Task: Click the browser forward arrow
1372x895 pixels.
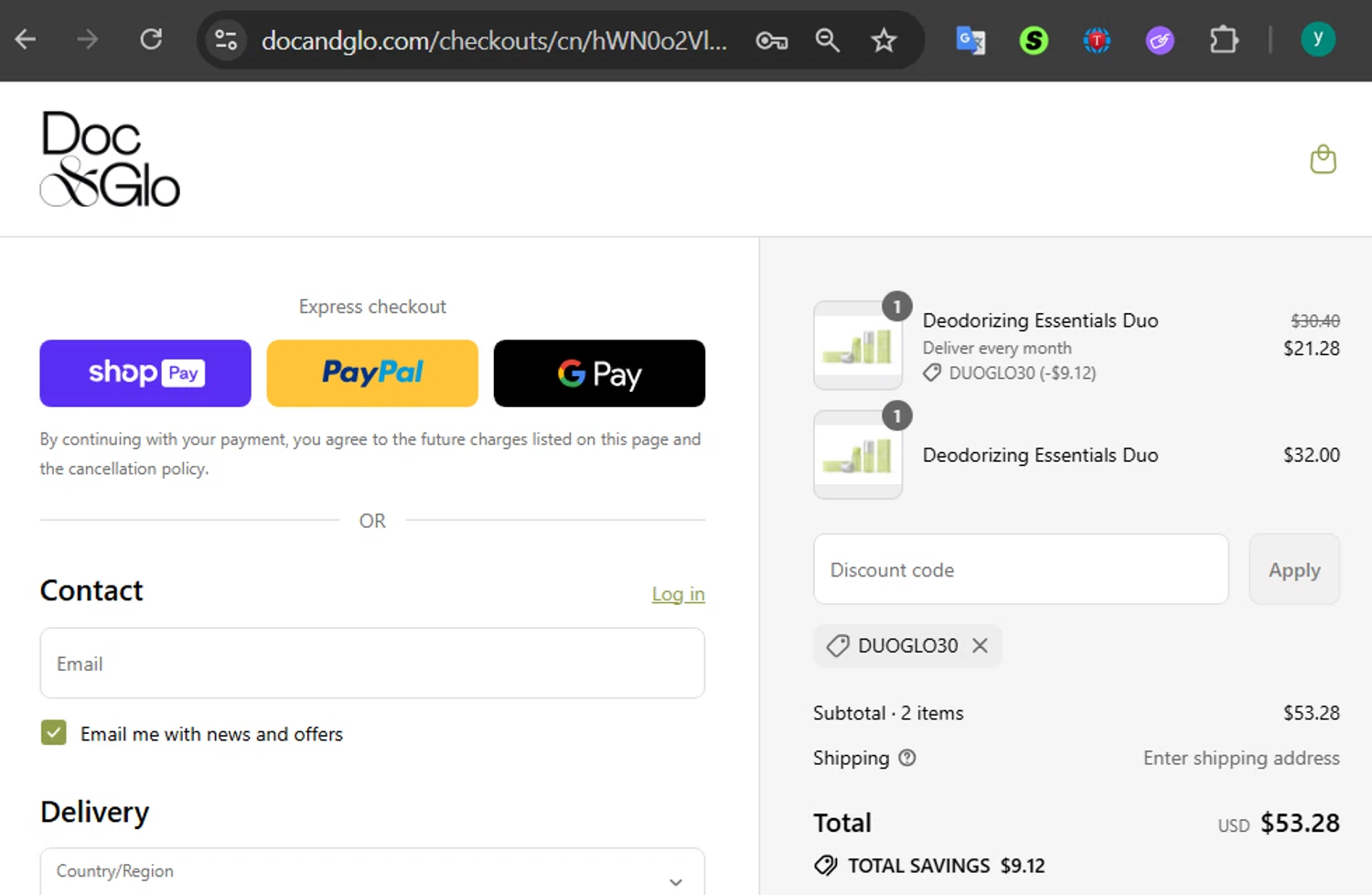Action: (x=88, y=39)
